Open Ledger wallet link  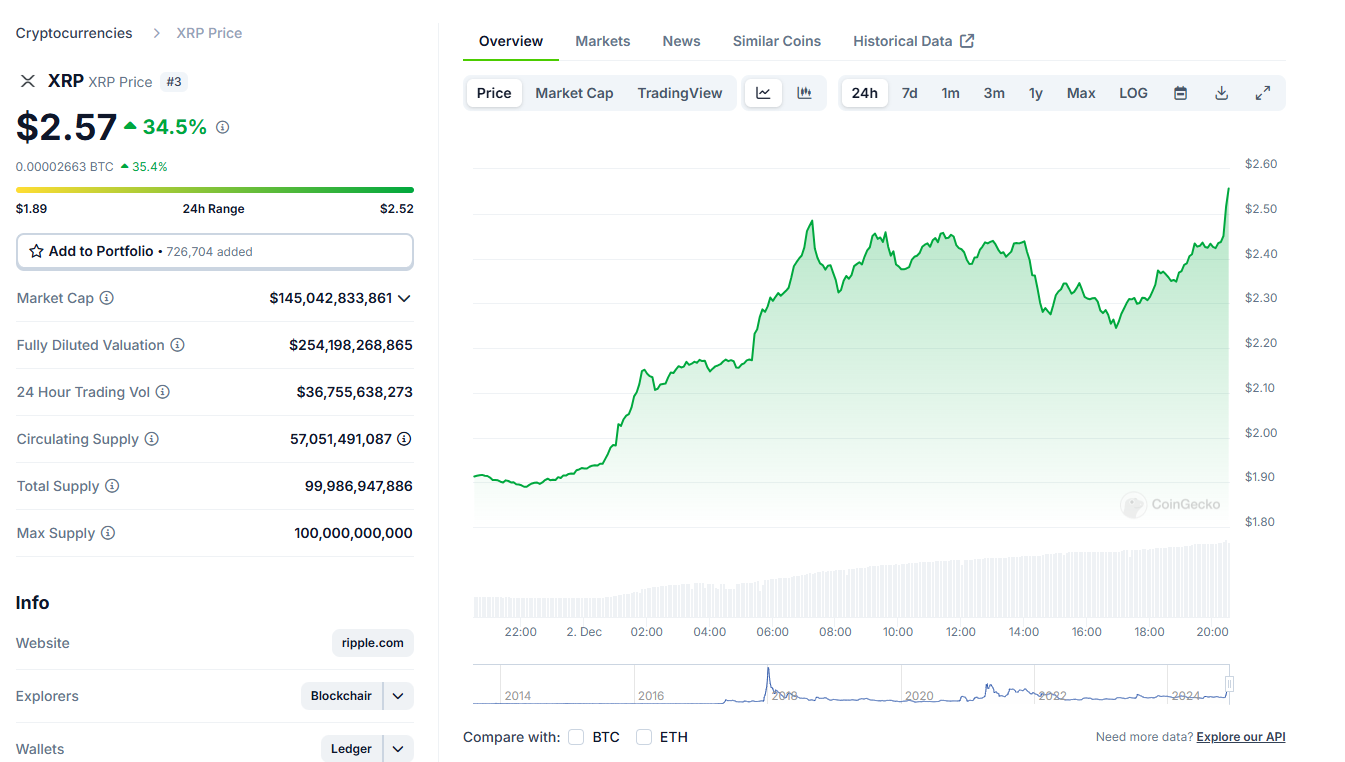click(x=351, y=749)
